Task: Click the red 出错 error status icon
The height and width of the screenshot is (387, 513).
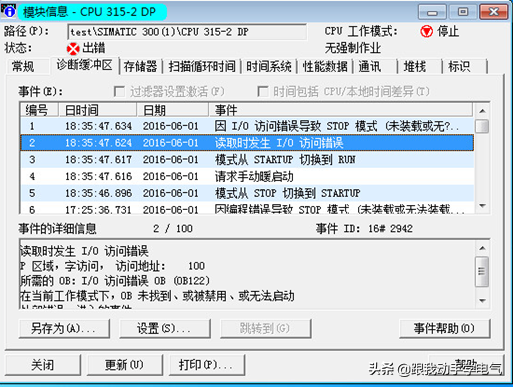Action: 73,49
